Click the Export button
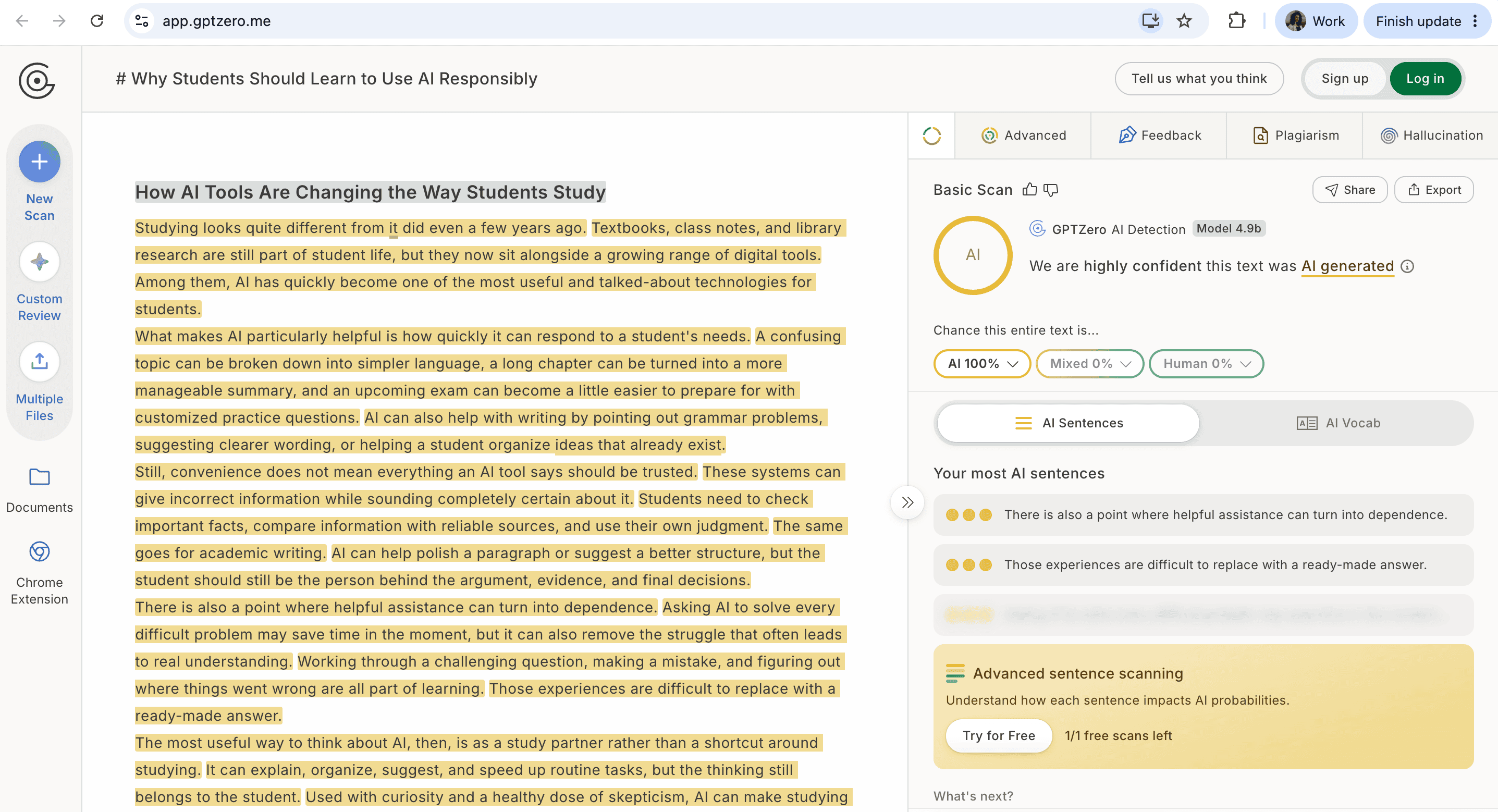The image size is (1498, 812). (x=1434, y=190)
